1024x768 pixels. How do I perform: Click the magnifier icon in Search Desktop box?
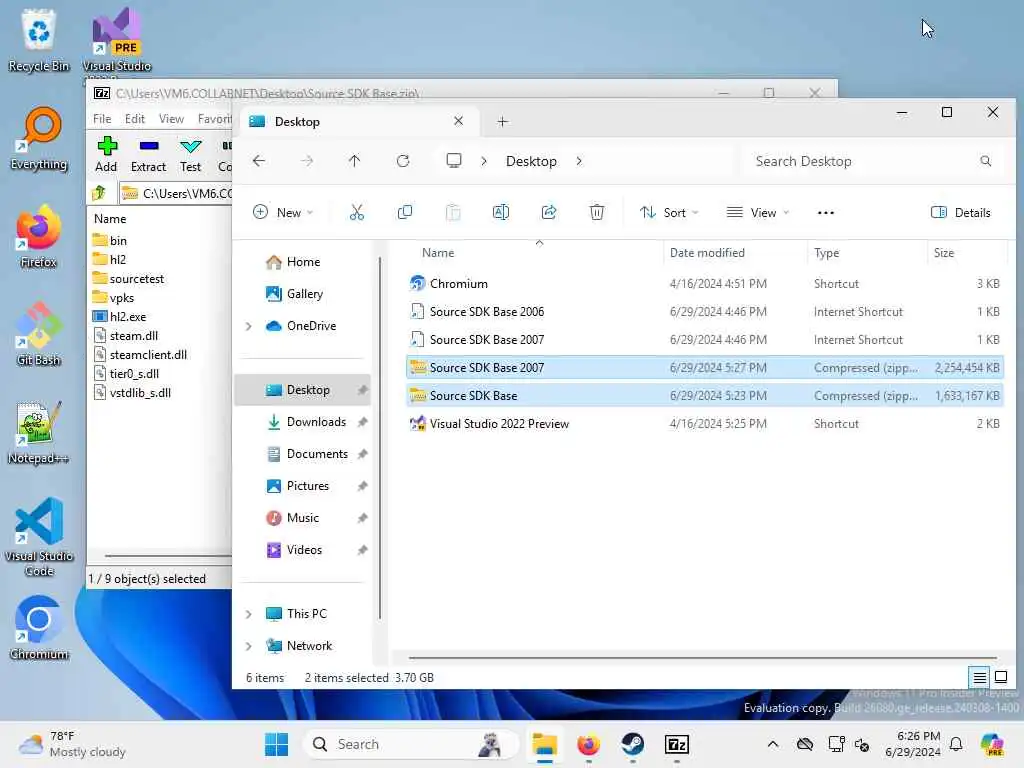[x=985, y=161]
